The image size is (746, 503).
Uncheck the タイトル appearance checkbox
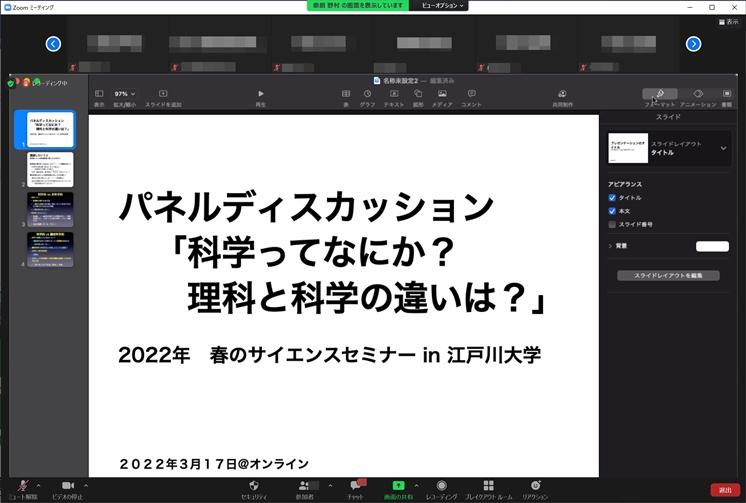(x=612, y=198)
